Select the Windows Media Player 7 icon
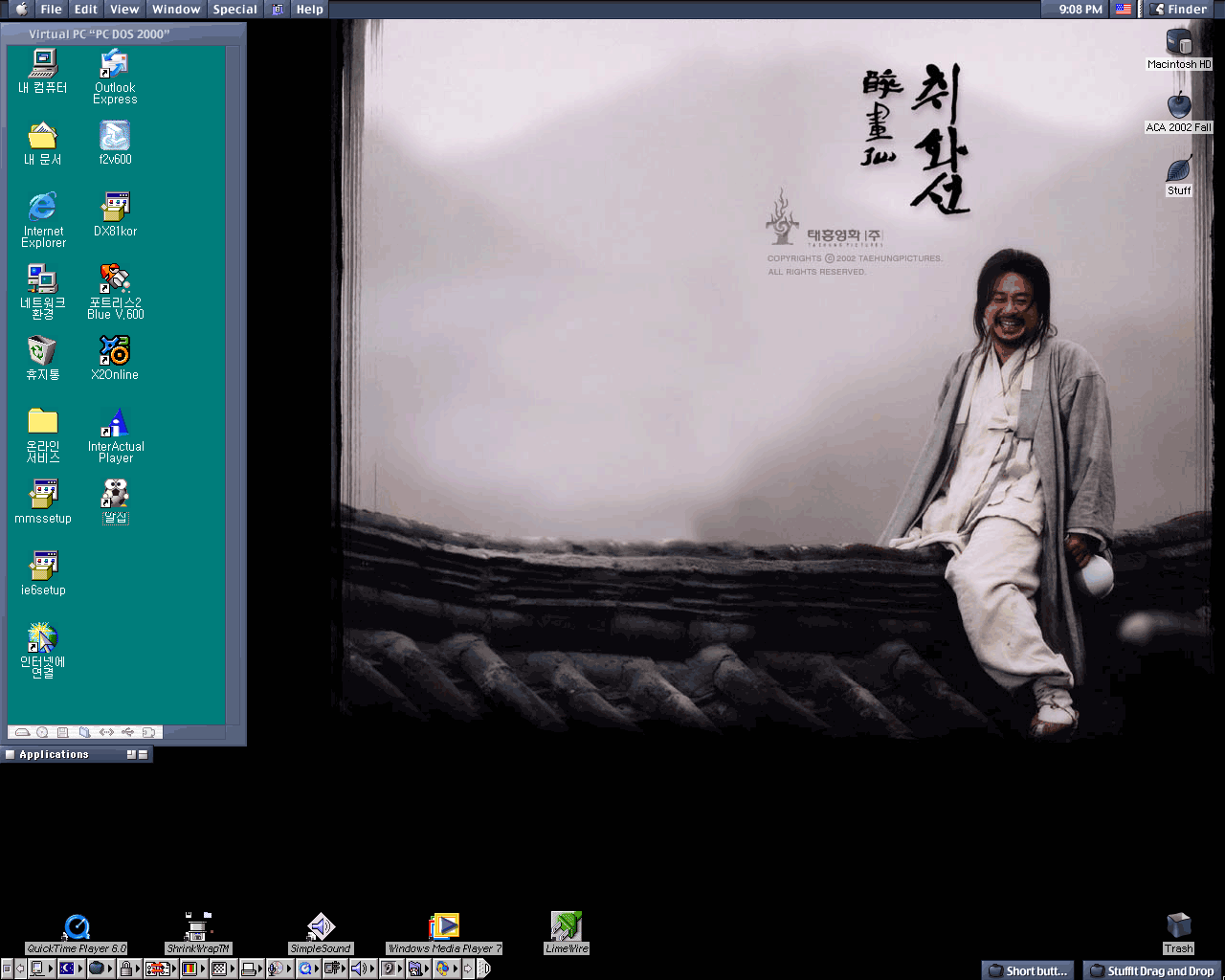 444,926
